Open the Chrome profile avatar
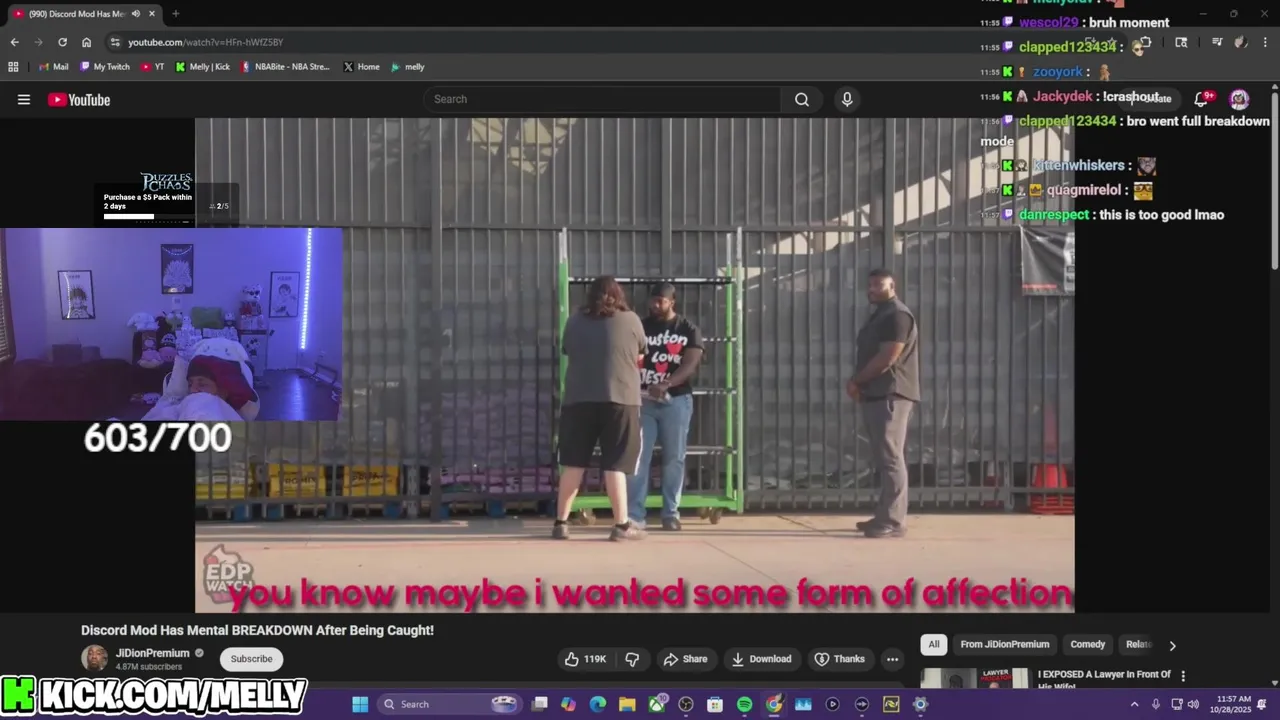 (x=1241, y=42)
